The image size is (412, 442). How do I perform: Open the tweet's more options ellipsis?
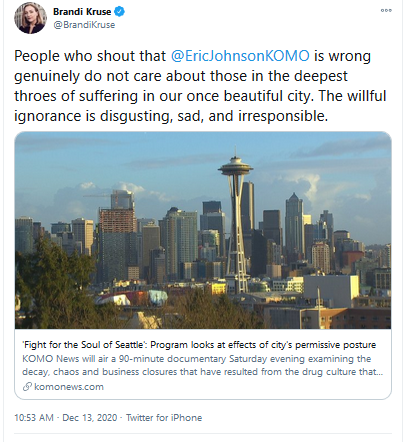click(x=386, y=10)
